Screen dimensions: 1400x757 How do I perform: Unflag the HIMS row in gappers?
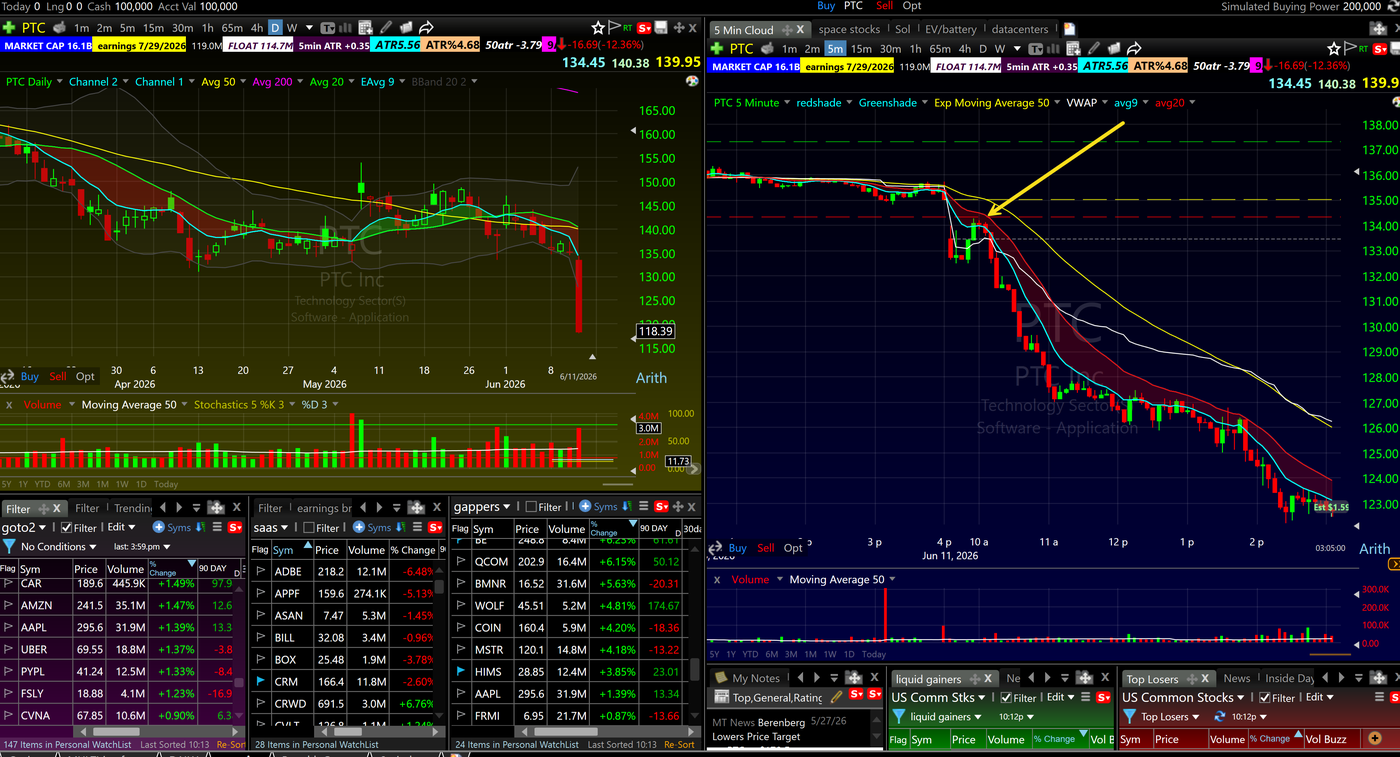[461, 672]
